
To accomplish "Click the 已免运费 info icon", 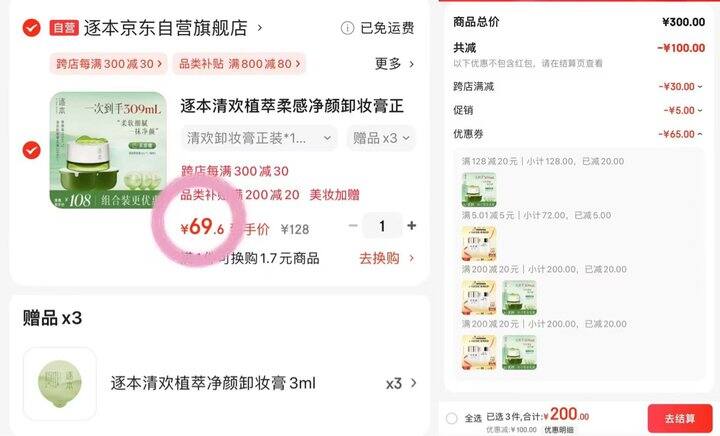I will (x=347, y=28).
